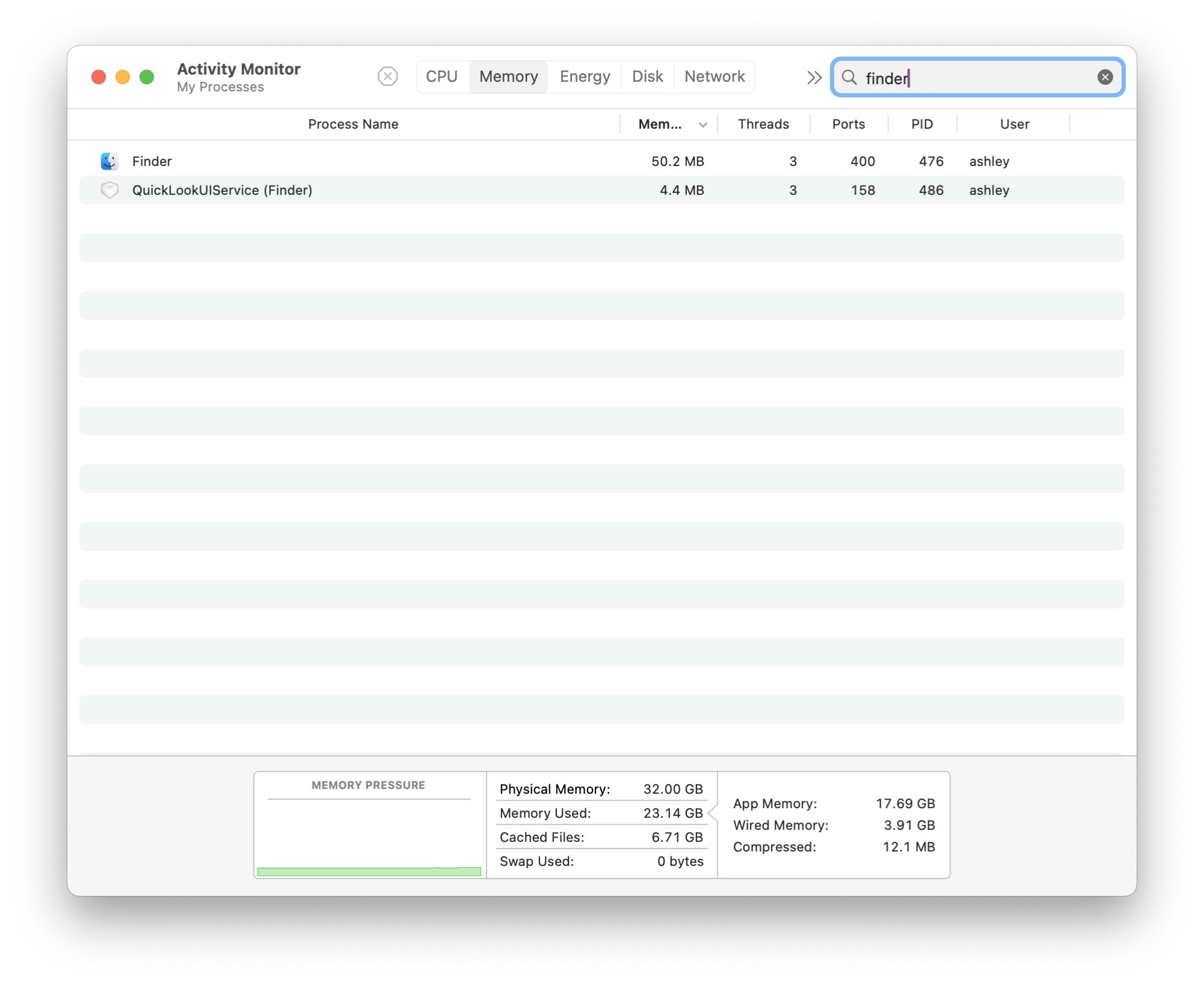Sort by the Process Name column

[x=353, y=124]
